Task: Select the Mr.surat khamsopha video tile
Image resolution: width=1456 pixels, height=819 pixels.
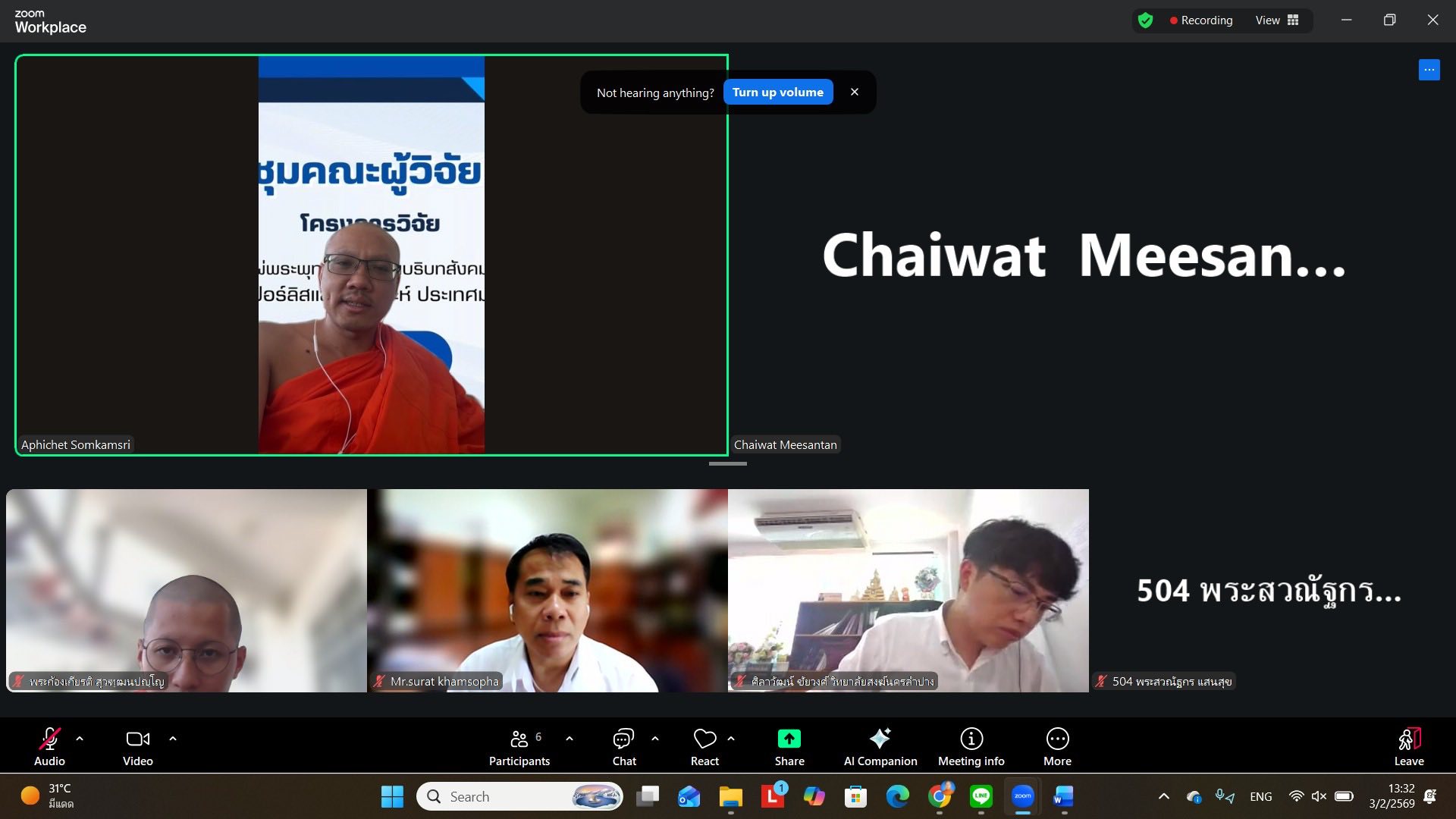Action: pyautogui.click(x=547, y=590)
